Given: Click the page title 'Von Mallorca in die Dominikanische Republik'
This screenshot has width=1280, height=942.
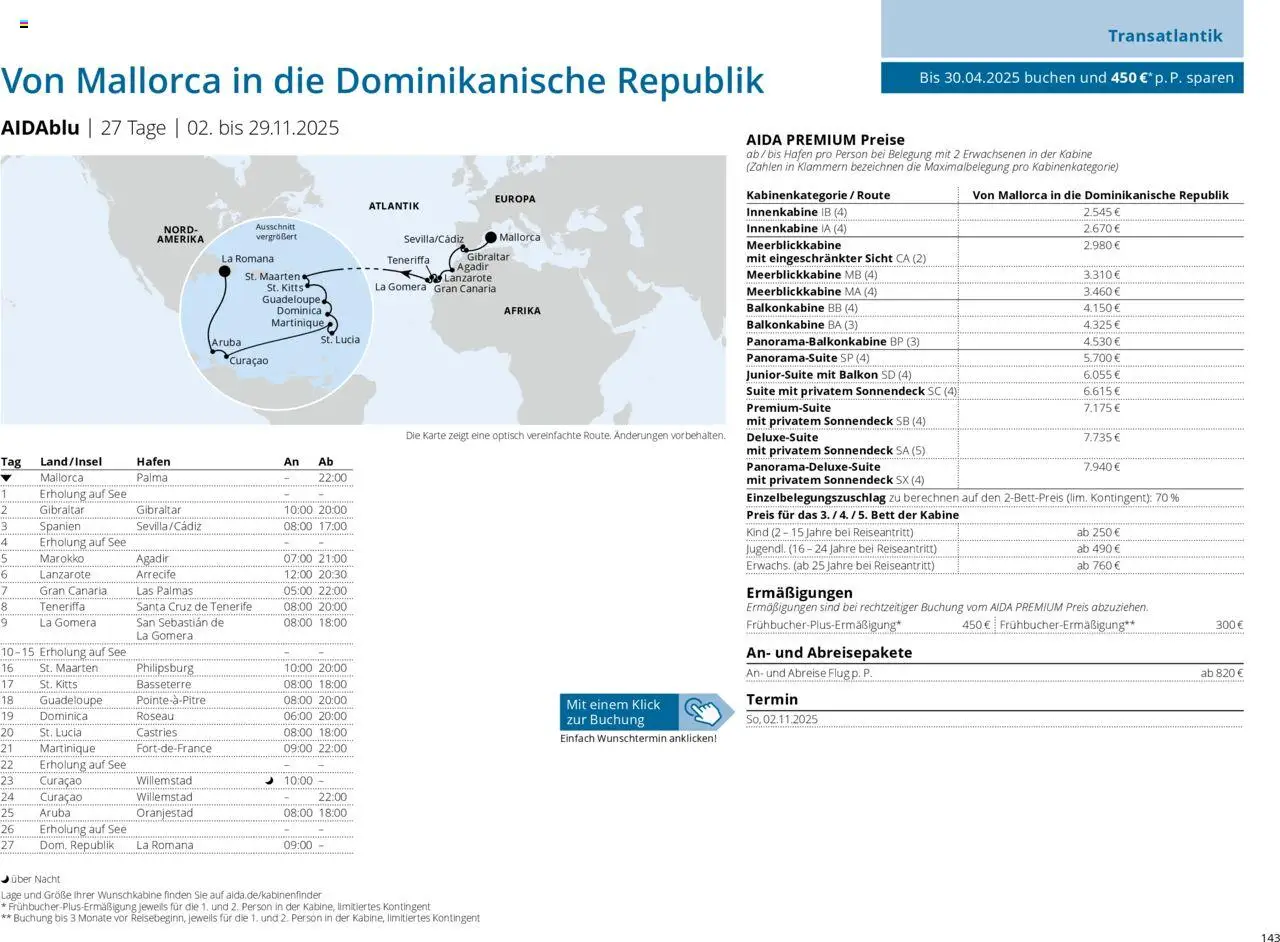Looking at the screenshot, I should coord(382,80).
